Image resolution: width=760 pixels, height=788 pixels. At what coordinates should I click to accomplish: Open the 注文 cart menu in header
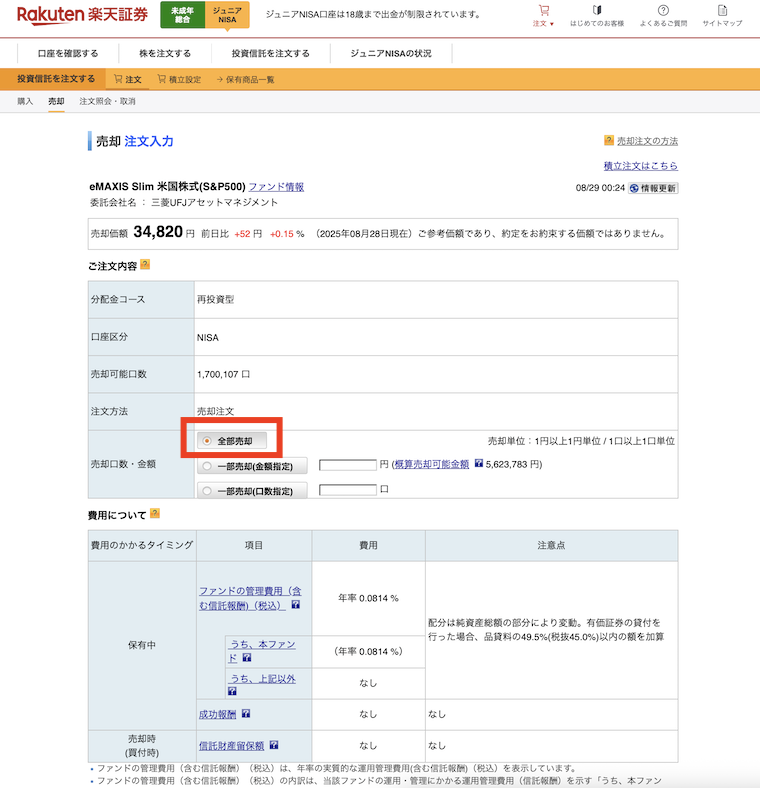click(544, 14)
